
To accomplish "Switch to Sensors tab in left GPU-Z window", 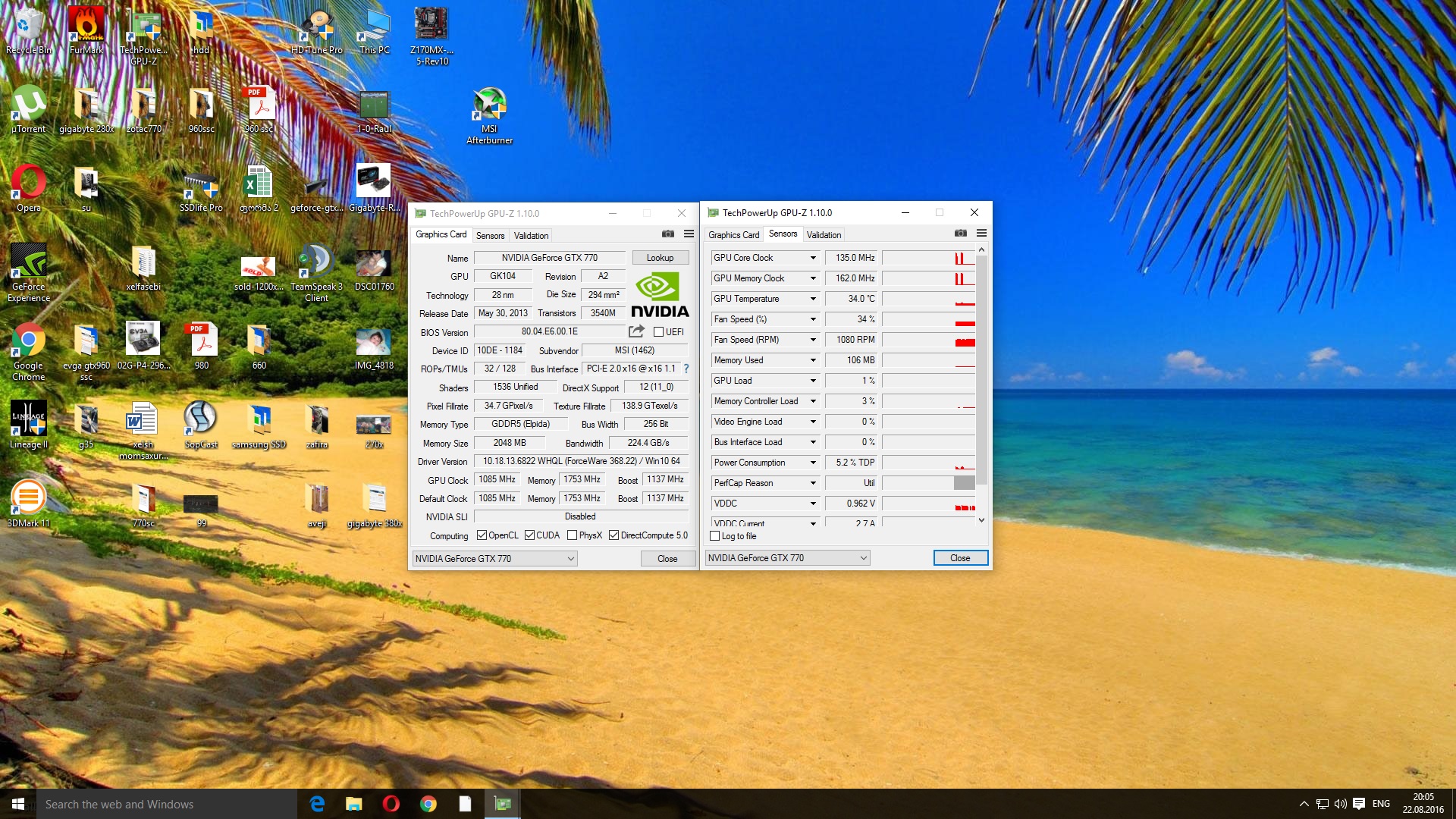I will pyautogui.click(x=490, y=236).
